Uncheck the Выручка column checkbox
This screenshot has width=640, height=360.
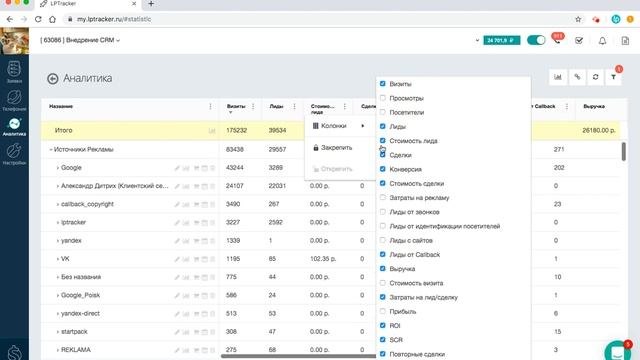pos(382,269)
